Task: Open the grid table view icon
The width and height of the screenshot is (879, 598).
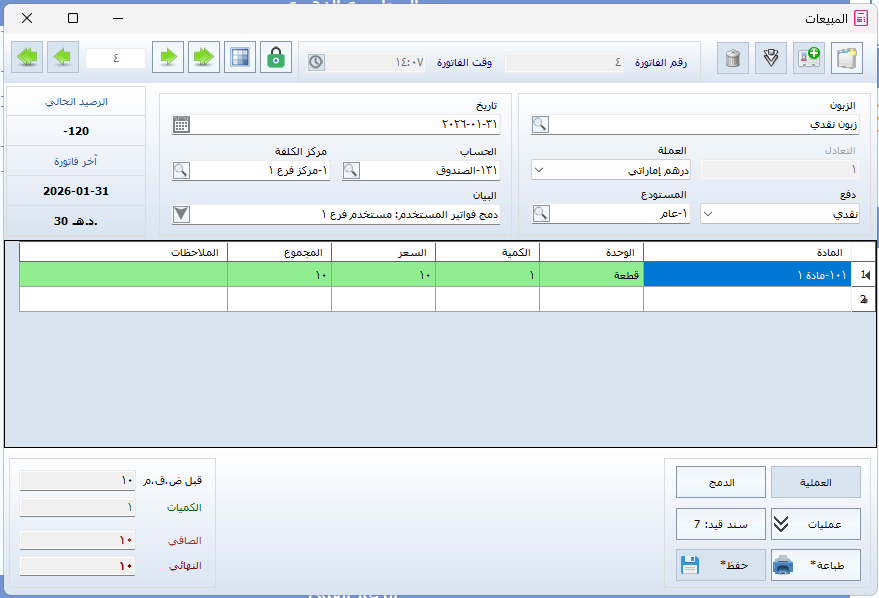Action: pyautogui.click(x=239, y=58)
